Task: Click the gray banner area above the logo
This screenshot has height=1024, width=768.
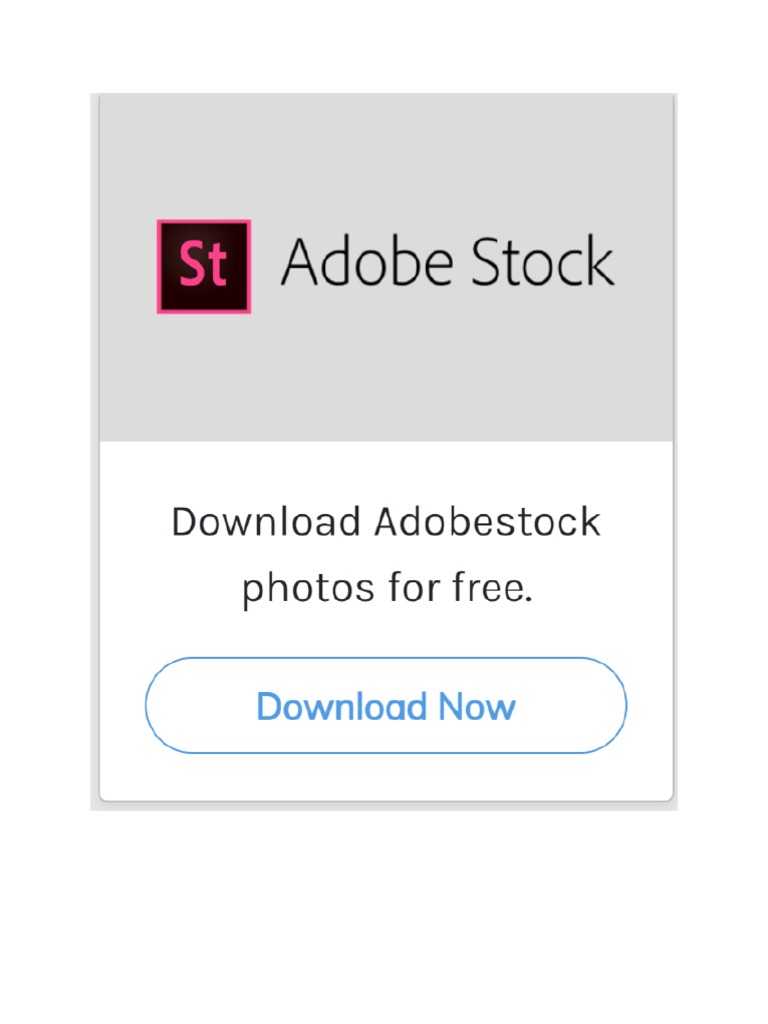Action: (x=386, y=157)
